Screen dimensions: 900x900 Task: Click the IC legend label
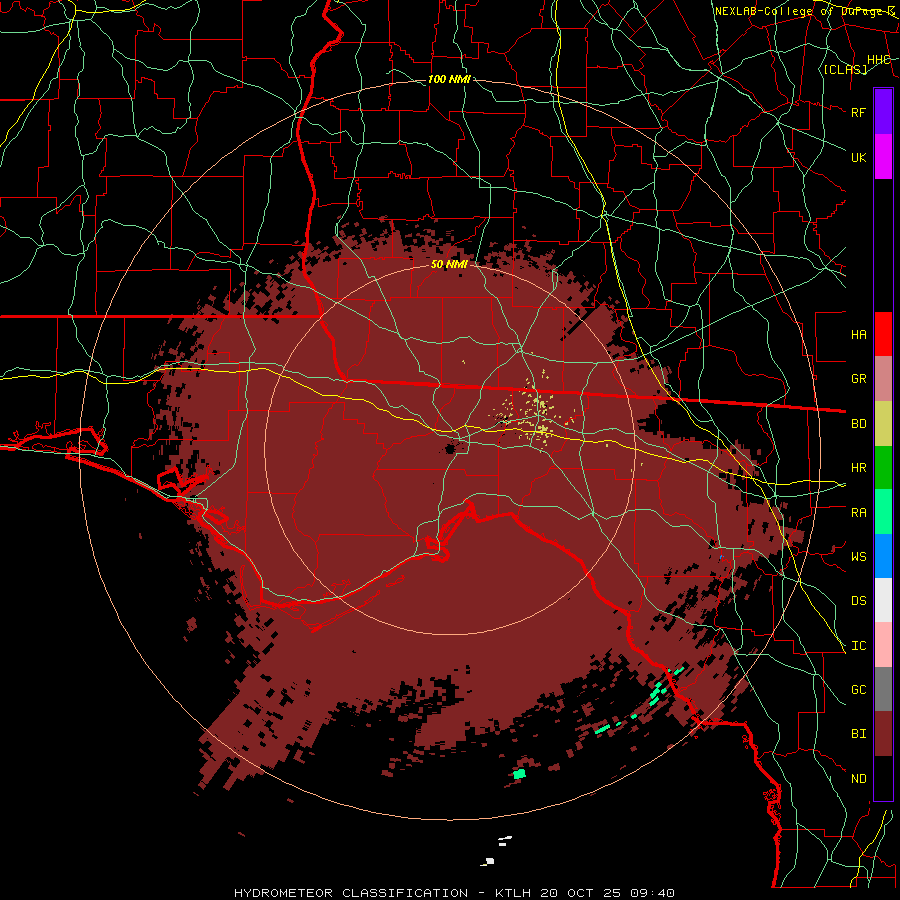pyautogui.click(x=858, y=646)
